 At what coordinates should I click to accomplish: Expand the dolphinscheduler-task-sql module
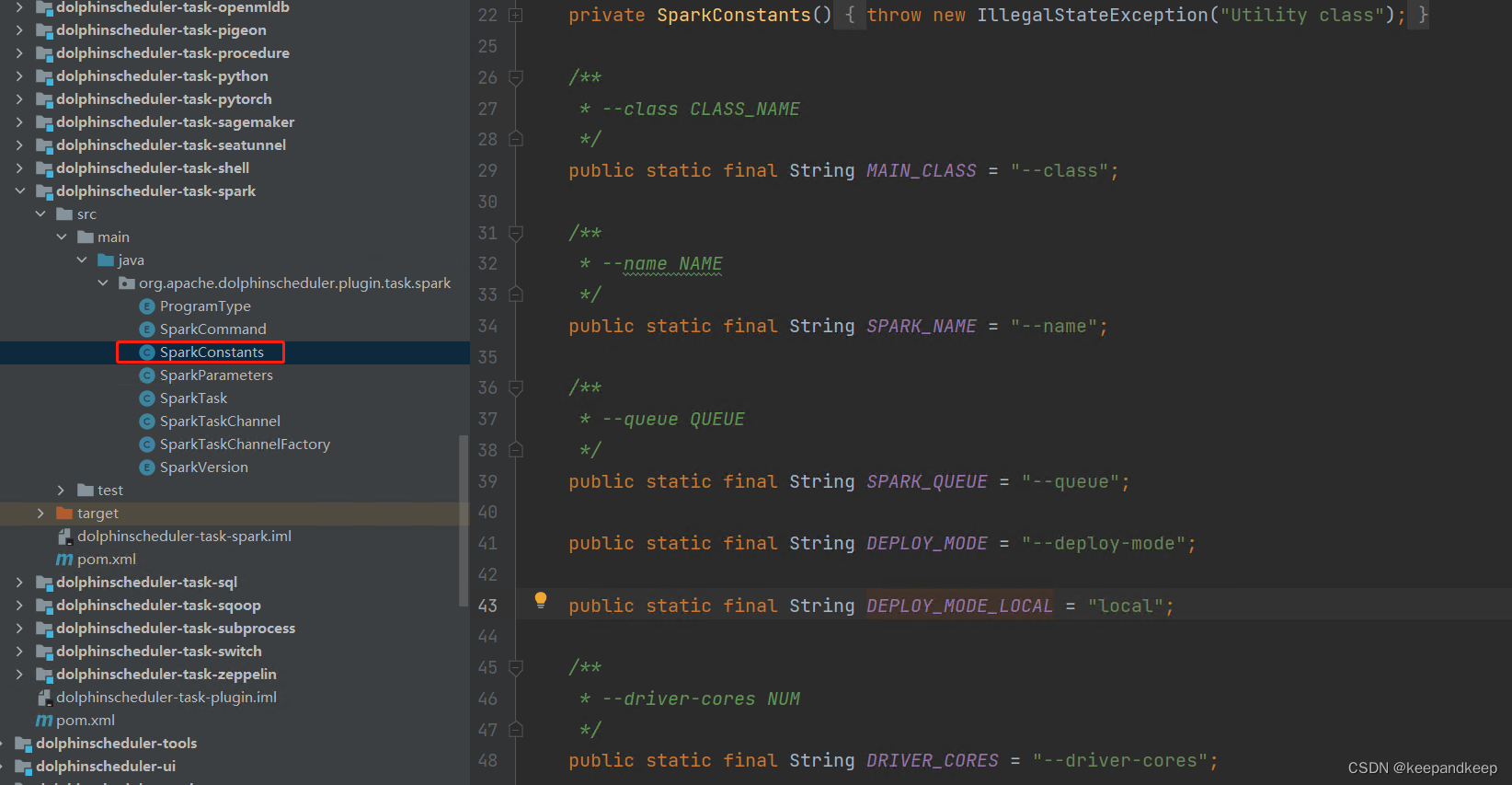point(20,583)
